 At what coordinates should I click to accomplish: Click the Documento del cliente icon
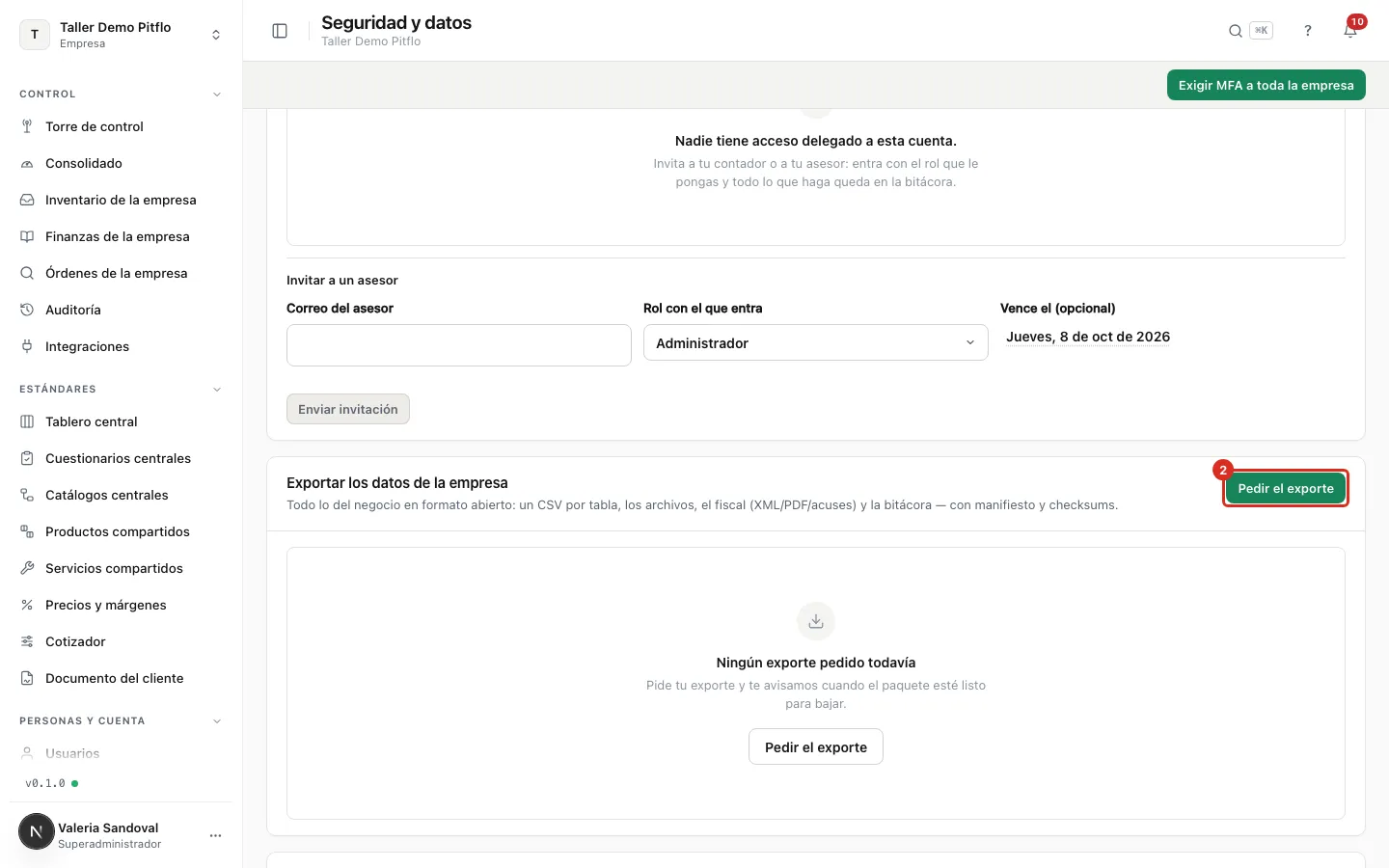27,678
